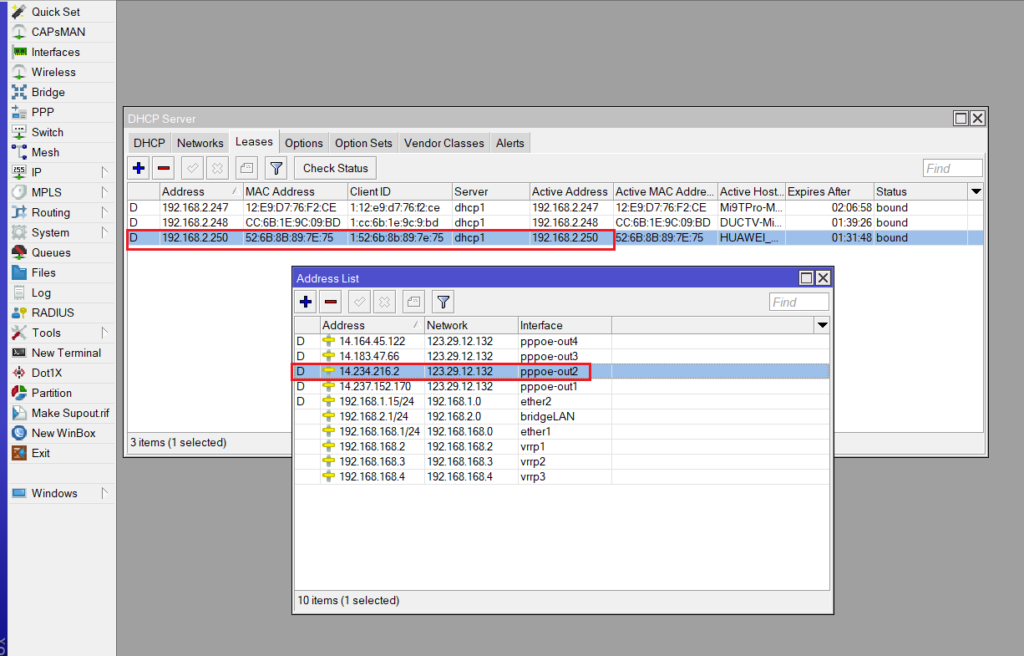
Task: Open the Address List column chooser dropdown
Action: 822,325
